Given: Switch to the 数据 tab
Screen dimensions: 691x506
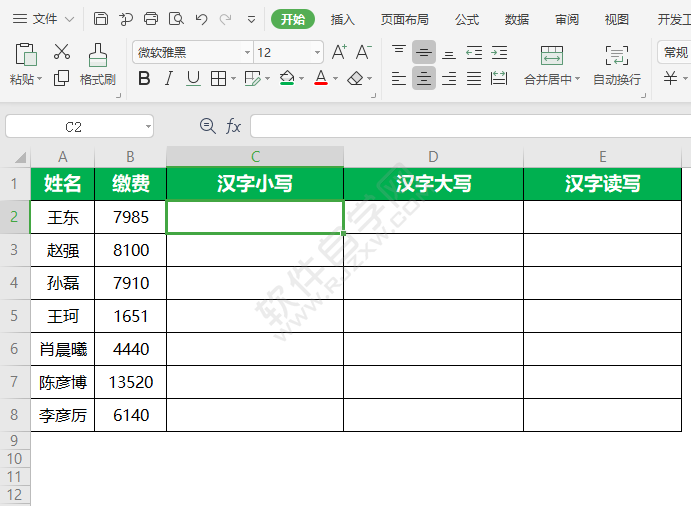Looking at the screenshot, I should (x=516, y=19).
